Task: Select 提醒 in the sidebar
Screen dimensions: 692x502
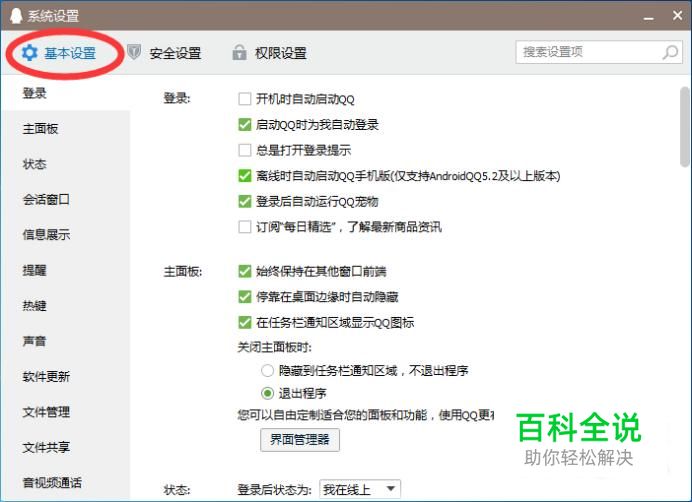Action: 65,270
